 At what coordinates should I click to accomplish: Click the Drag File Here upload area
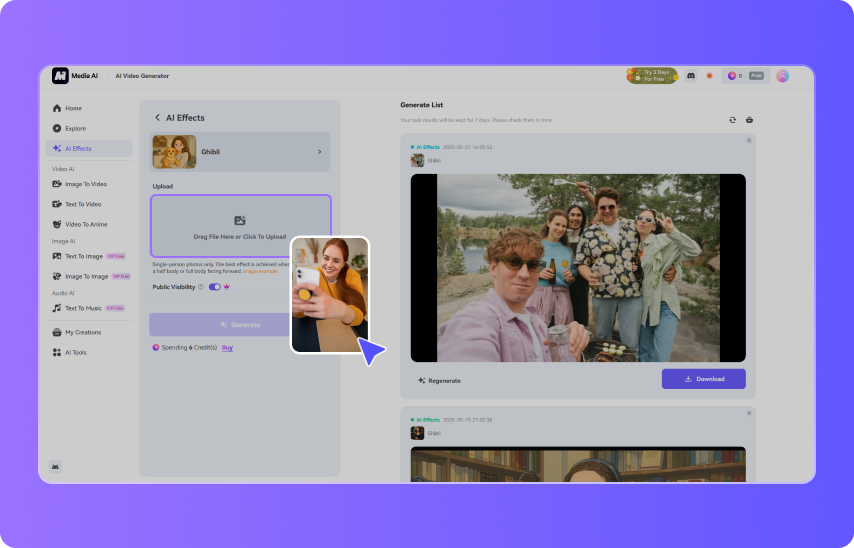(240, 226)
